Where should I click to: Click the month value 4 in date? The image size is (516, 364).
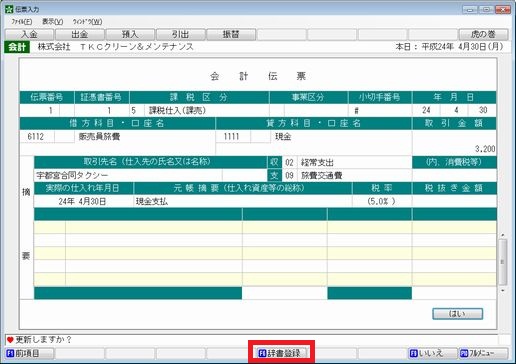[456, 110]
